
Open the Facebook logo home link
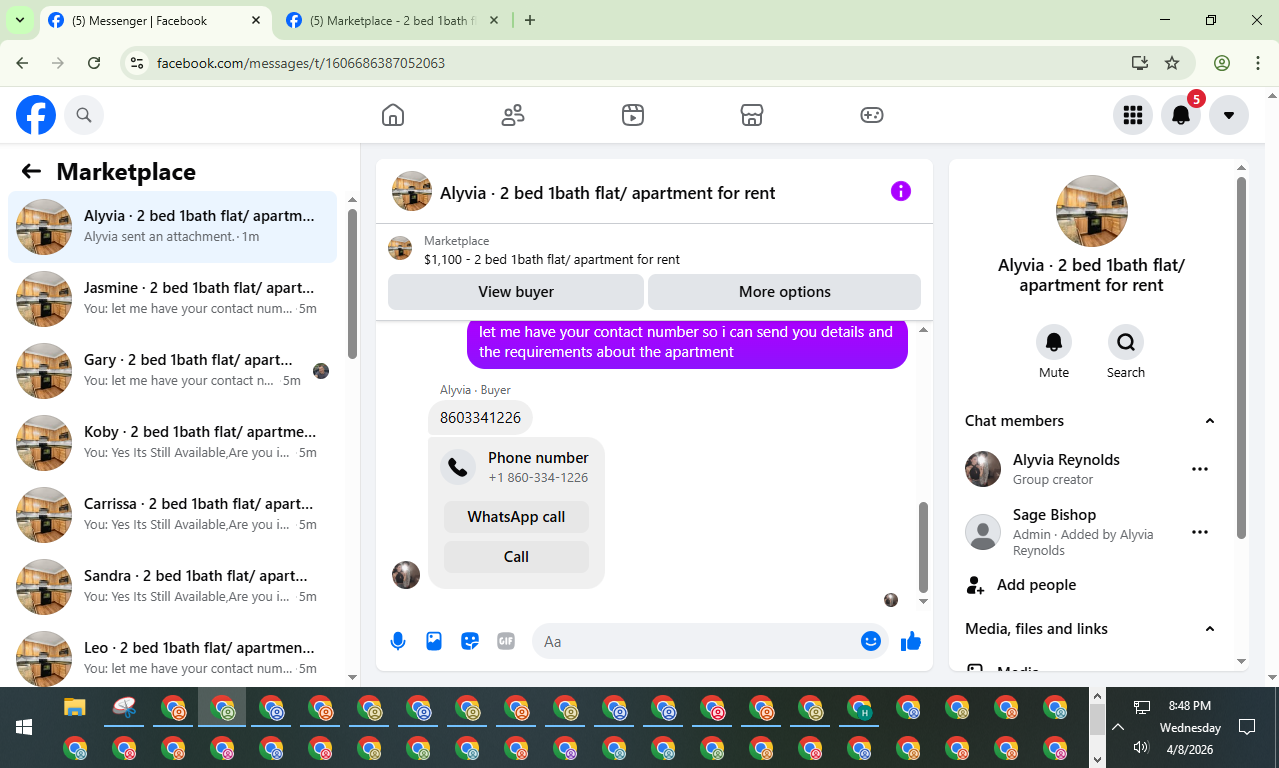point(36,115)
